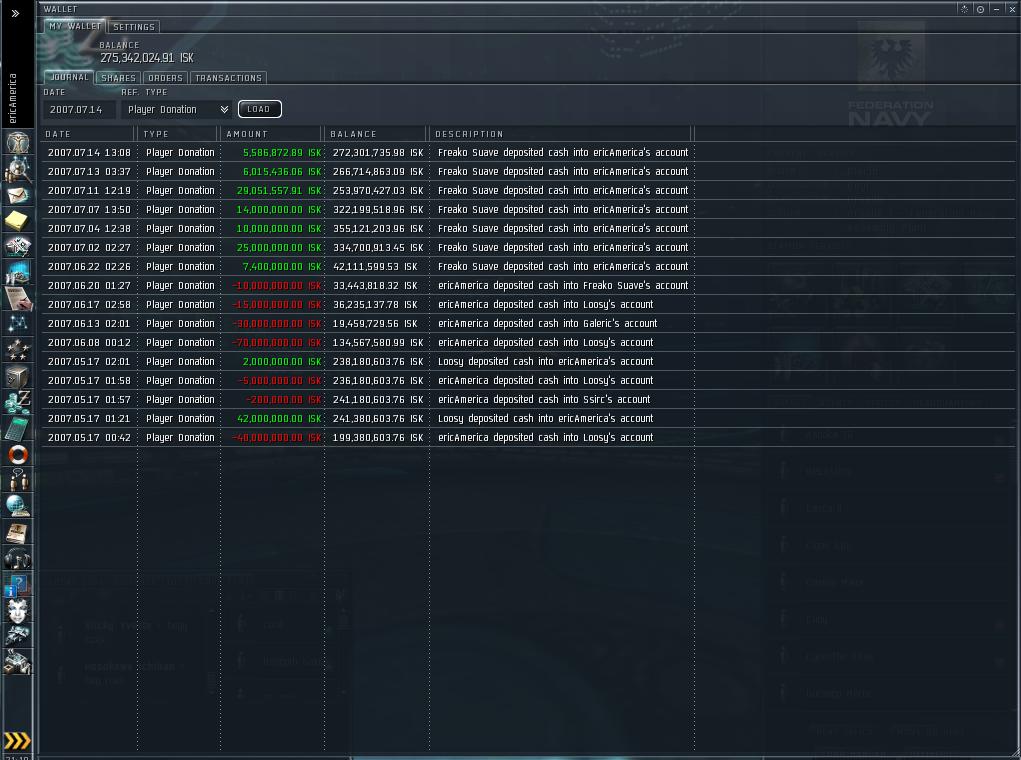Click wallet window starburst icon

tap(964, 9)
